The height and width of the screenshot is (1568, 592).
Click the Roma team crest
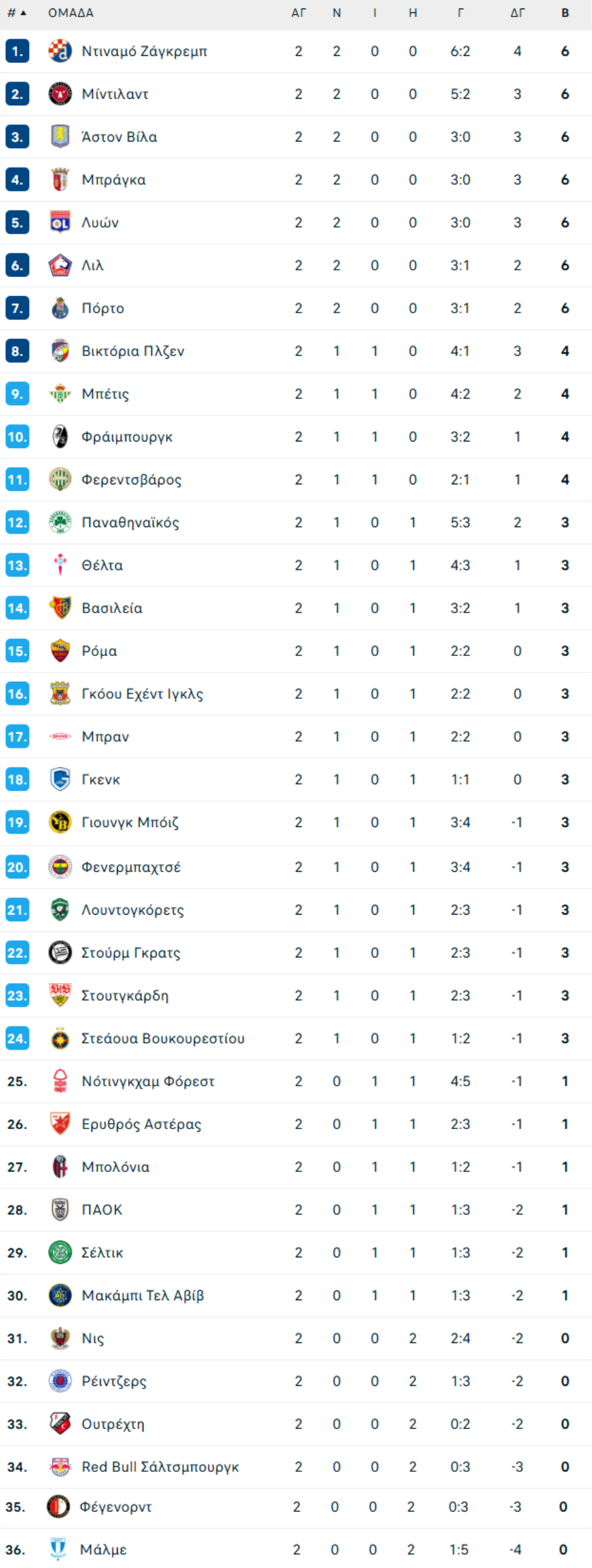(60, 651)
